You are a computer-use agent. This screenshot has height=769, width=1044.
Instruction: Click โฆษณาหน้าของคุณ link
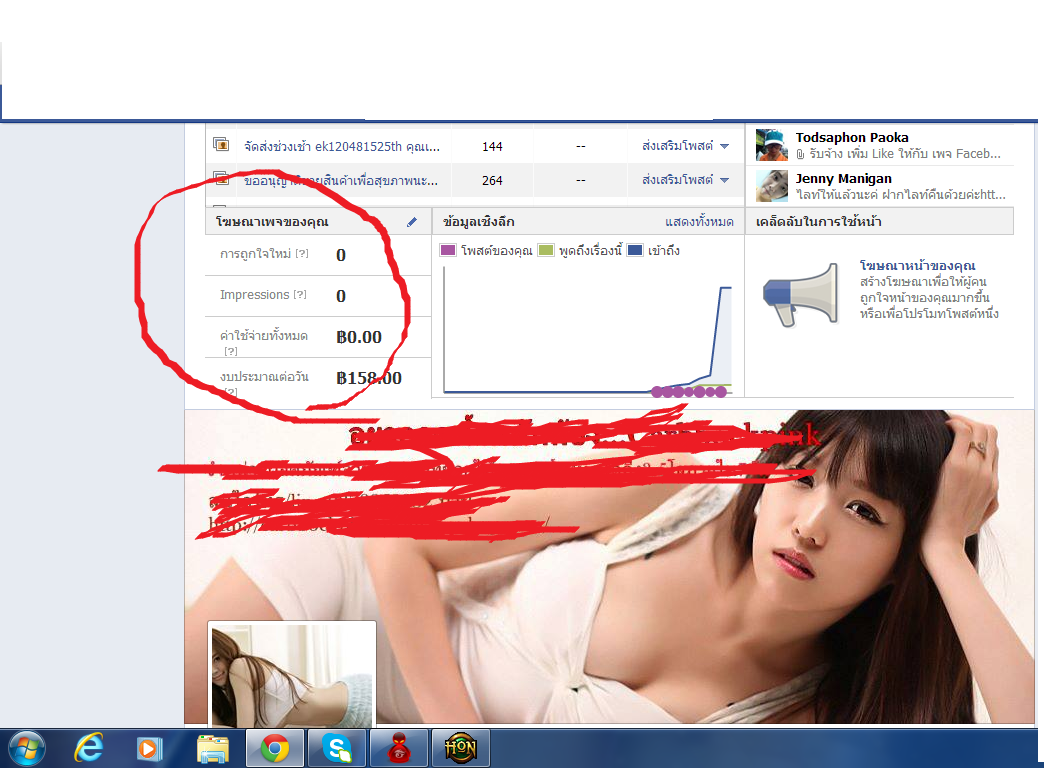pyautogui.click(x=917, y=266)
